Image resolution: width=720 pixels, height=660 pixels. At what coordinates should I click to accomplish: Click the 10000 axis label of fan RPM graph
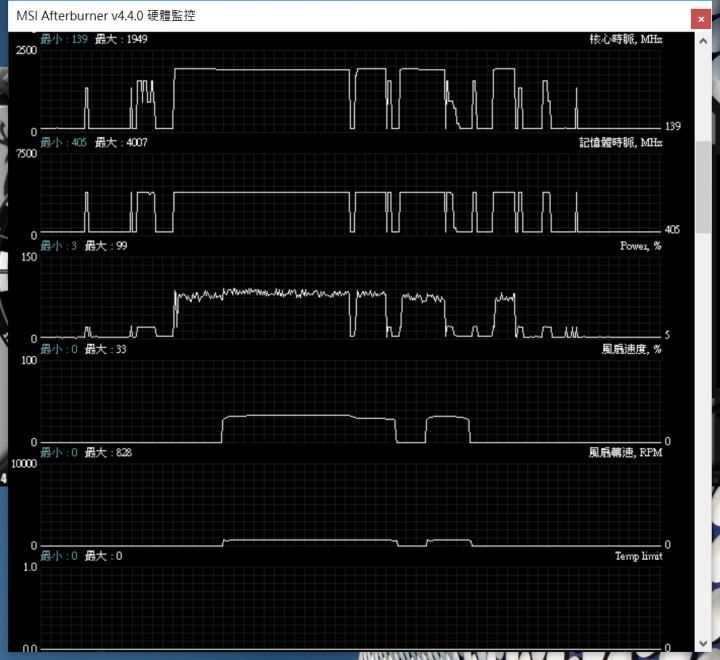(24, 463)
